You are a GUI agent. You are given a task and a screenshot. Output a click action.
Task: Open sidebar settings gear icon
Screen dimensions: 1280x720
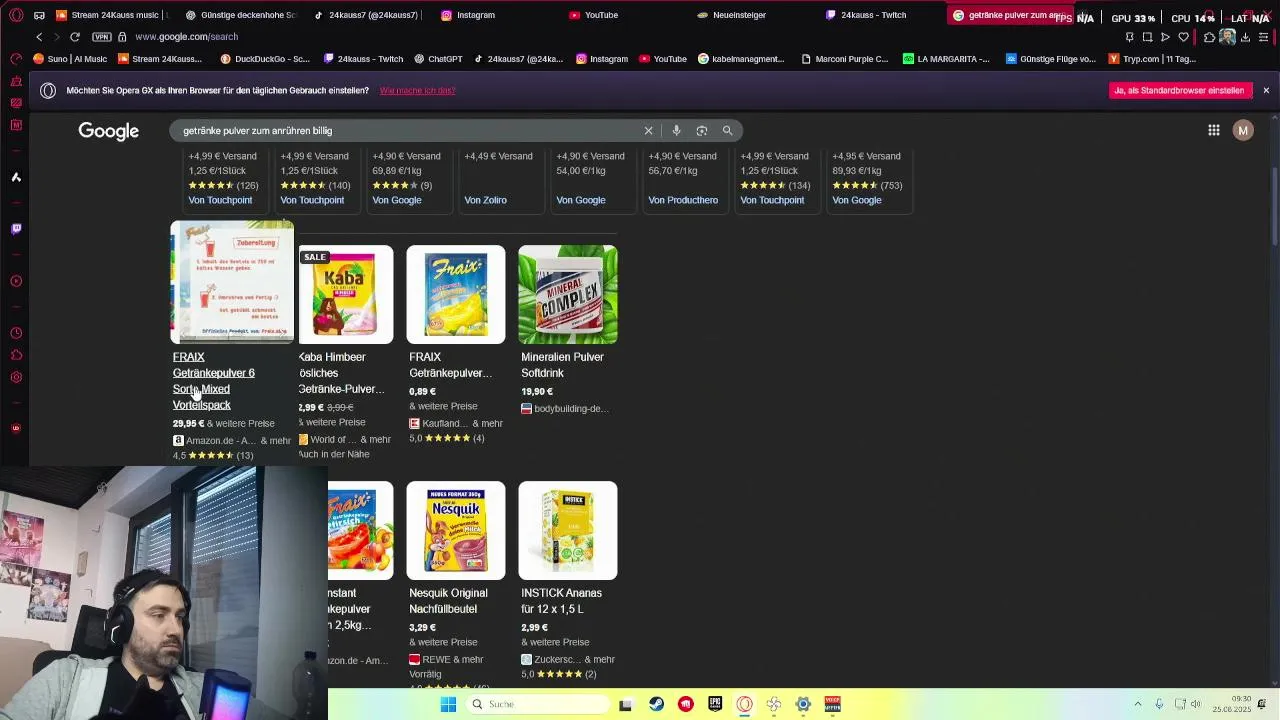16,377
